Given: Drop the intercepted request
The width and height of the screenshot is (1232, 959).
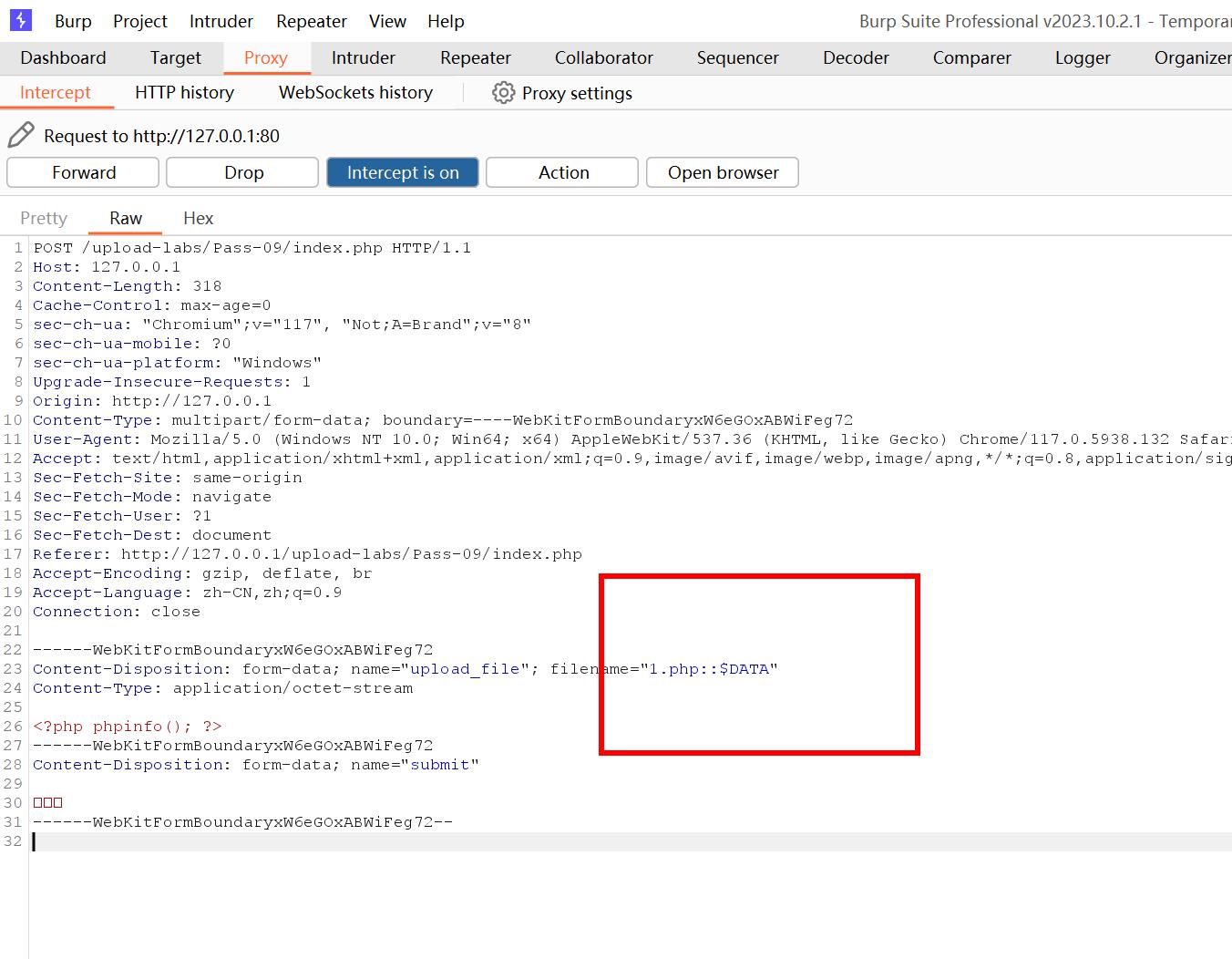Looking at the screenshot, I should (242, 172).
